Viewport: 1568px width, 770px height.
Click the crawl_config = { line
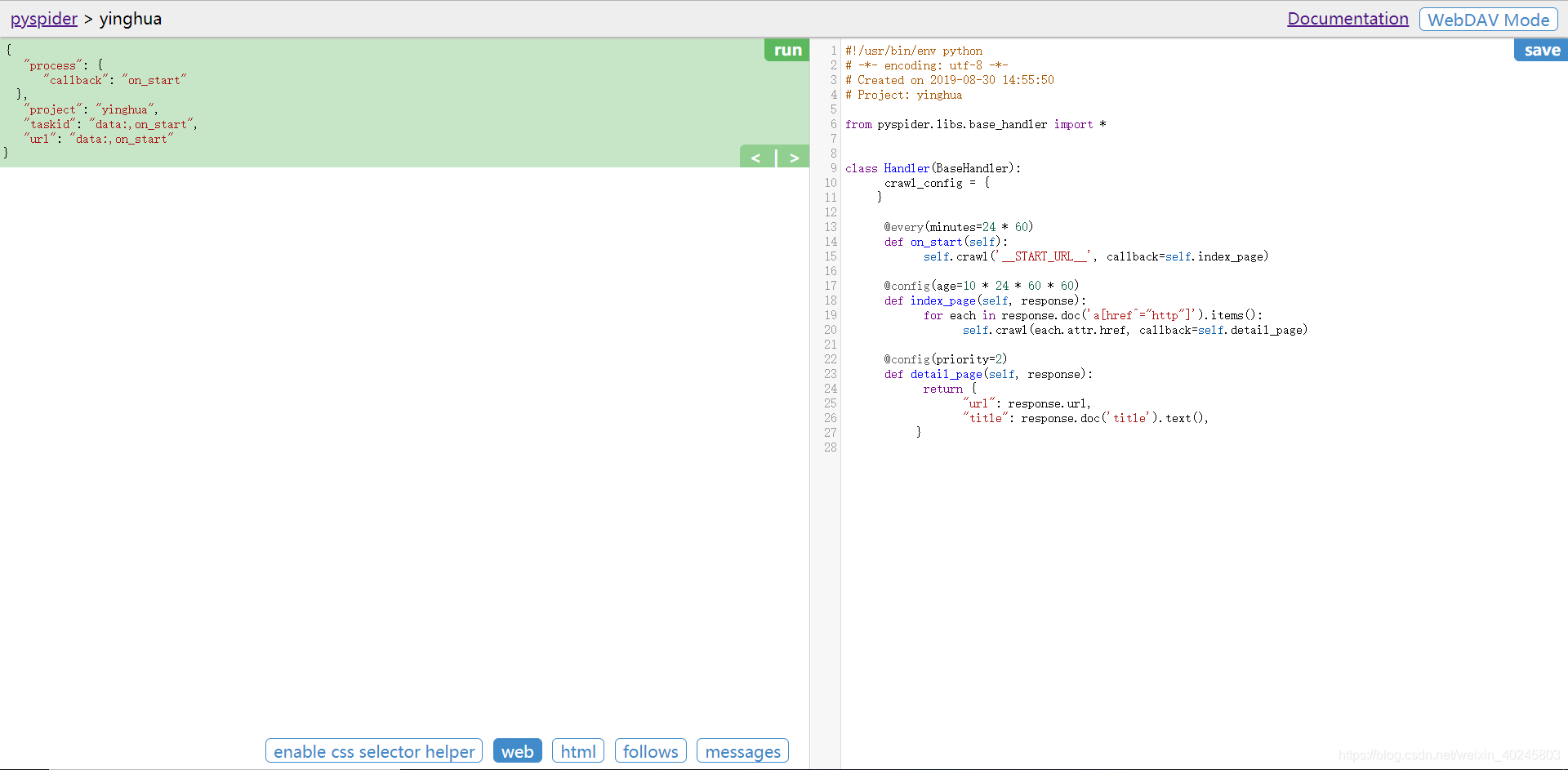point(938,183)
